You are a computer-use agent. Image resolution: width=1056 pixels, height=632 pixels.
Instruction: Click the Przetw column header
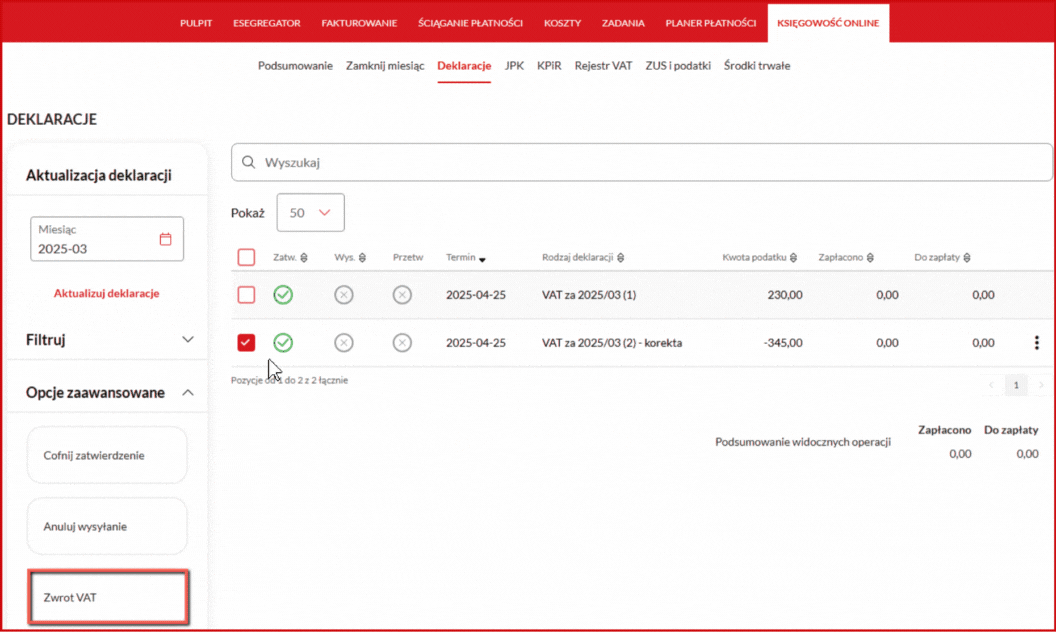(x=408, y=257)
